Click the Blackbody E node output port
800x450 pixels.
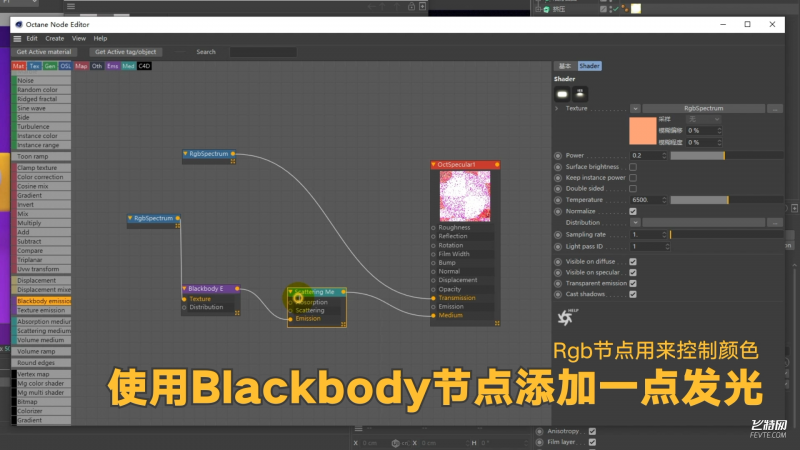pos(237,289)
